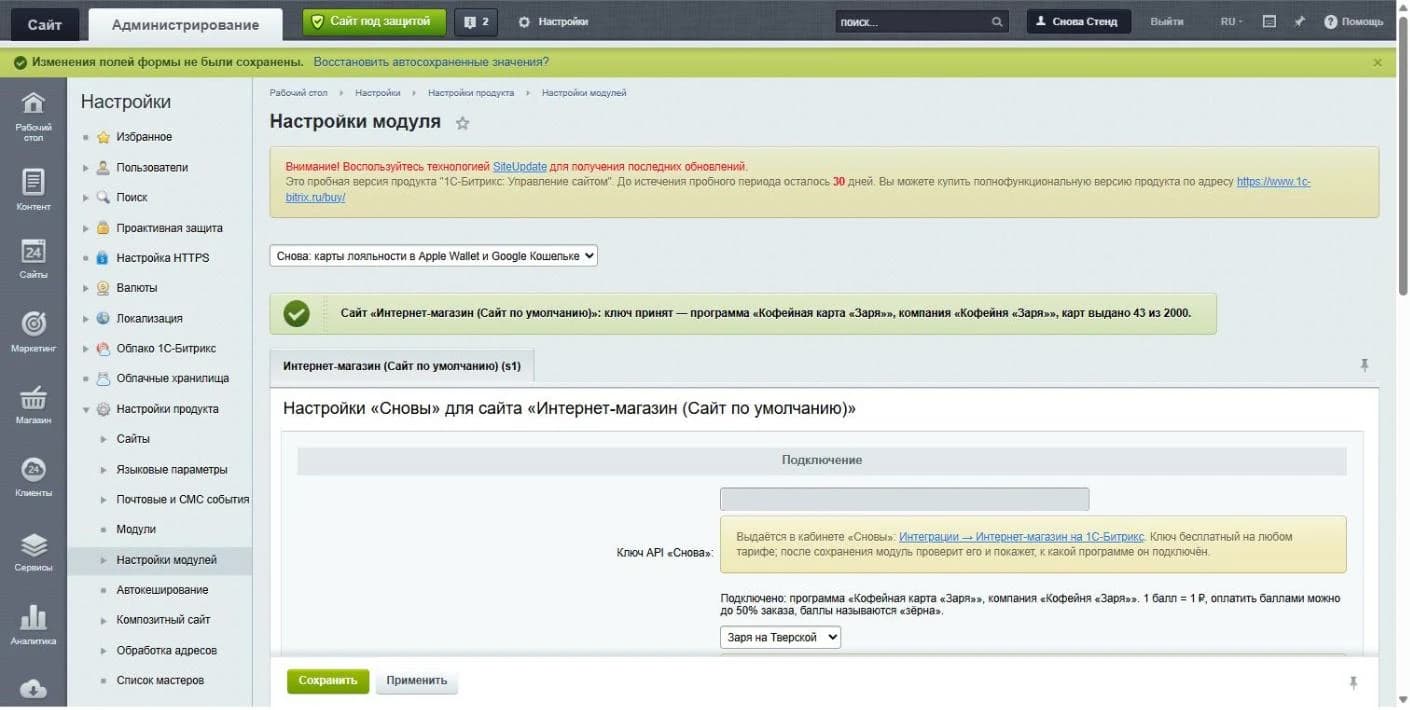Click Рабочий стол breadcrumb
Image resolution: width=1410 pixels, height=710 pixels.
pos(298,93)
